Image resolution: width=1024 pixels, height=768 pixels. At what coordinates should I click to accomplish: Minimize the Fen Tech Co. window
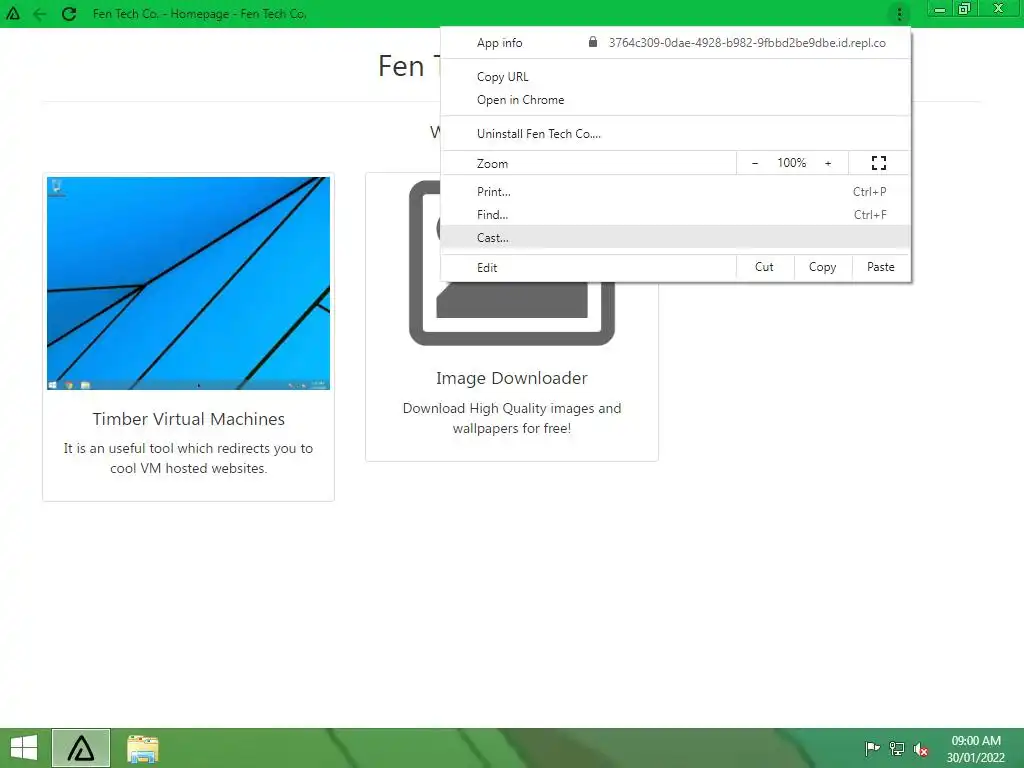940,9
